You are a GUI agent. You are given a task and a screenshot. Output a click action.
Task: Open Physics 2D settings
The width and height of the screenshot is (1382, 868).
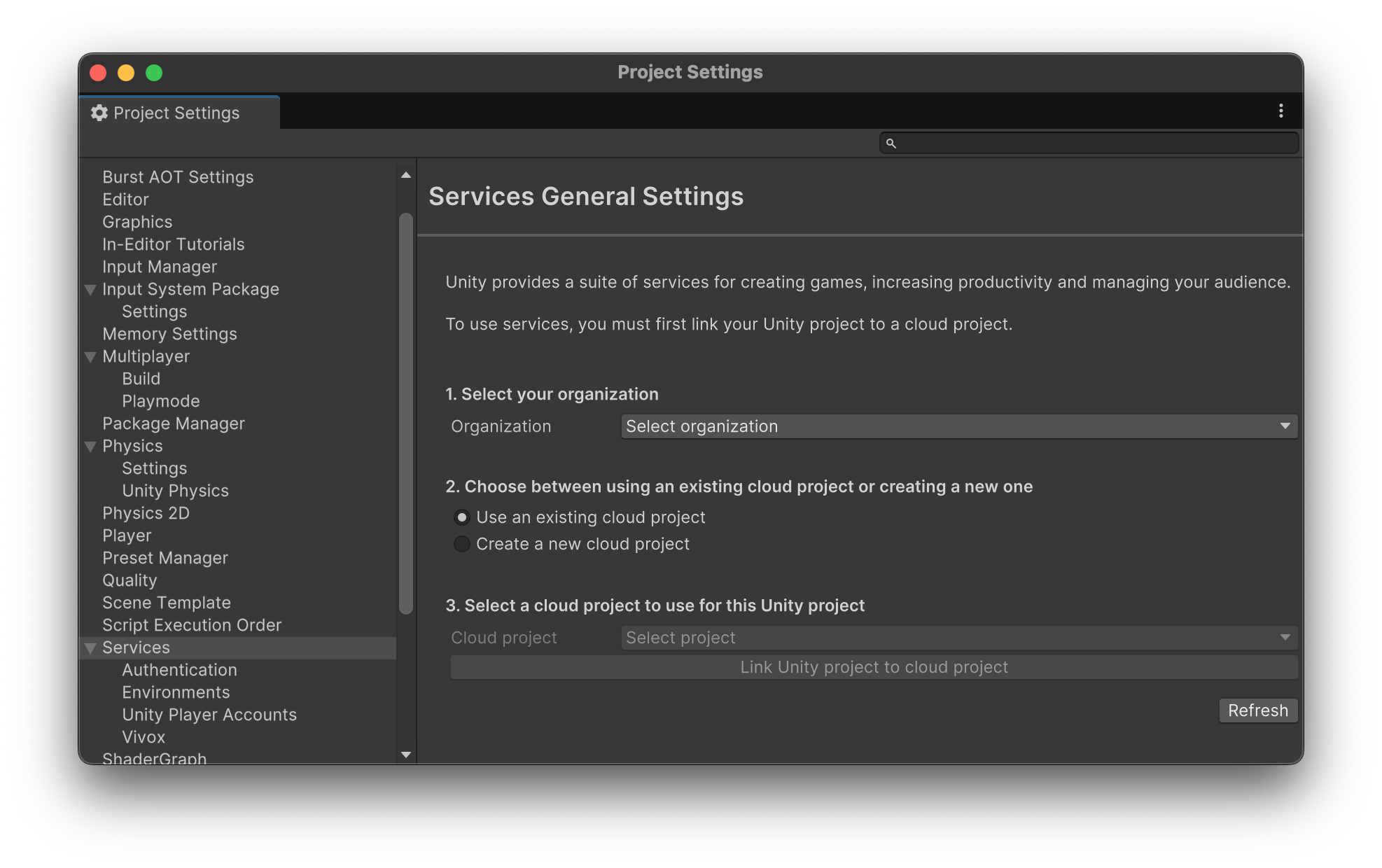[x=146, y=513]
